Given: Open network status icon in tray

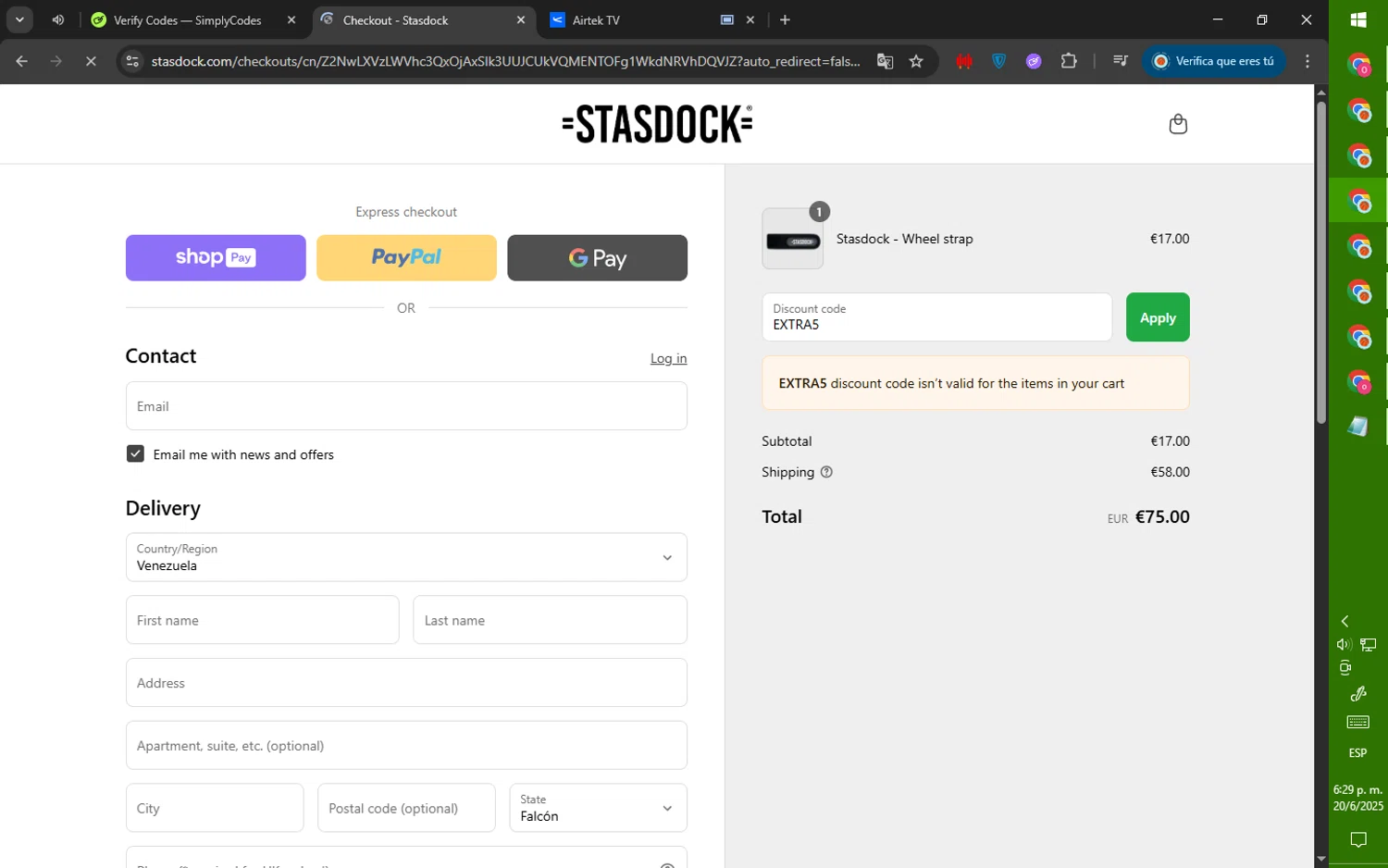Looking at the screenshot, I should tap(1369, 644).
